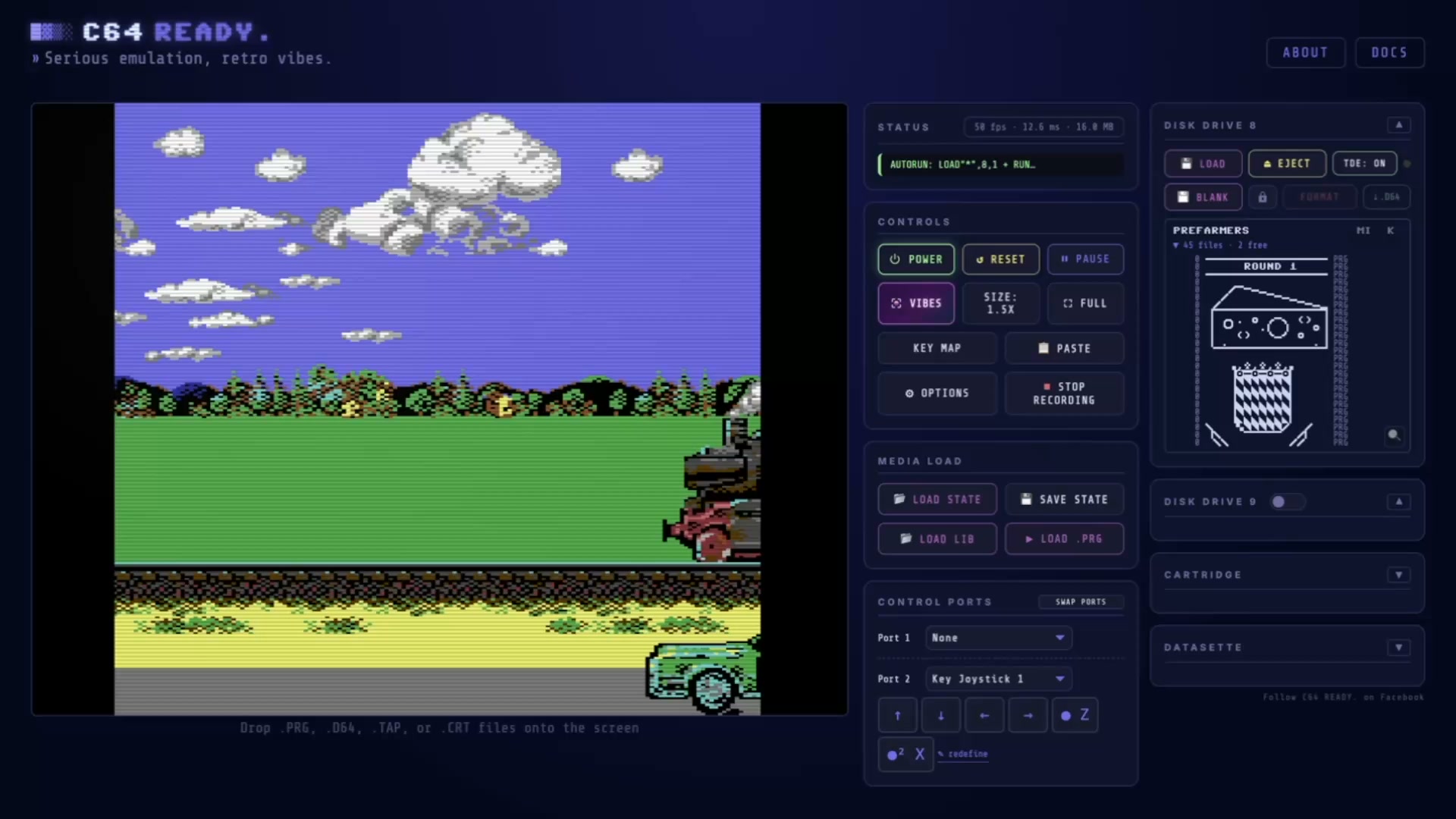Click the C64 READY logo
Image resolution: width=1456 pixels, height=819 pixels.
[x=150, y=32]
